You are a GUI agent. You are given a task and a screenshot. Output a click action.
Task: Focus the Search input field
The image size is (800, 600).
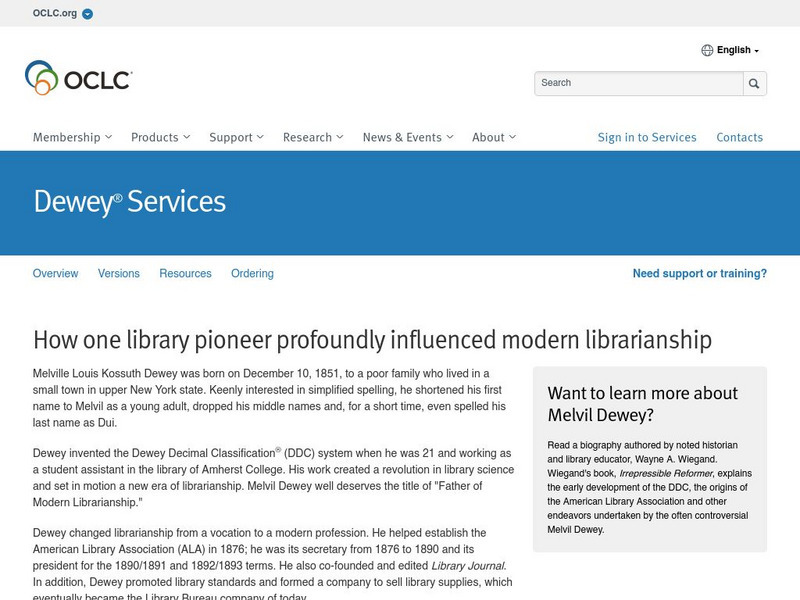coord(638,83)
